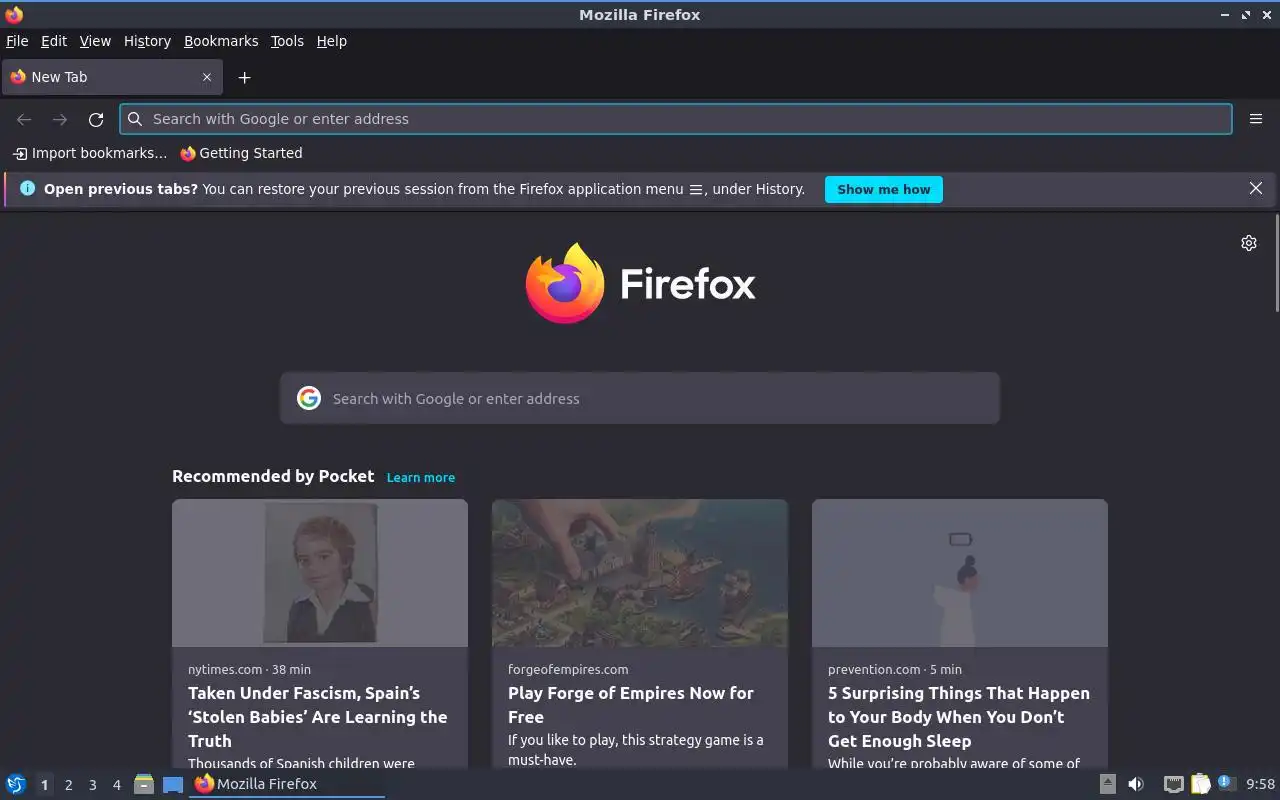The image size is (1280, 800).
Task: Click the prevention.com article thumbnail image
Action: pos(960,573)
